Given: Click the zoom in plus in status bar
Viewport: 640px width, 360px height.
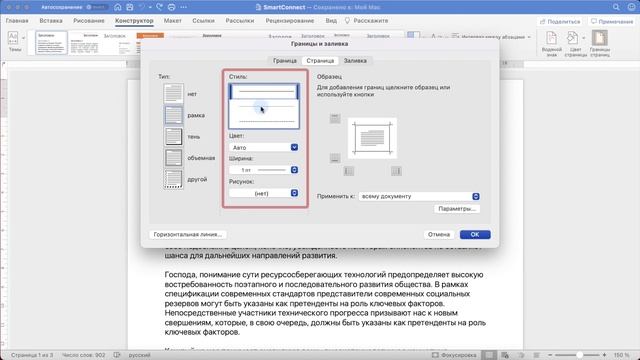Looking at the screenshot, I should (x=604, y=355).
